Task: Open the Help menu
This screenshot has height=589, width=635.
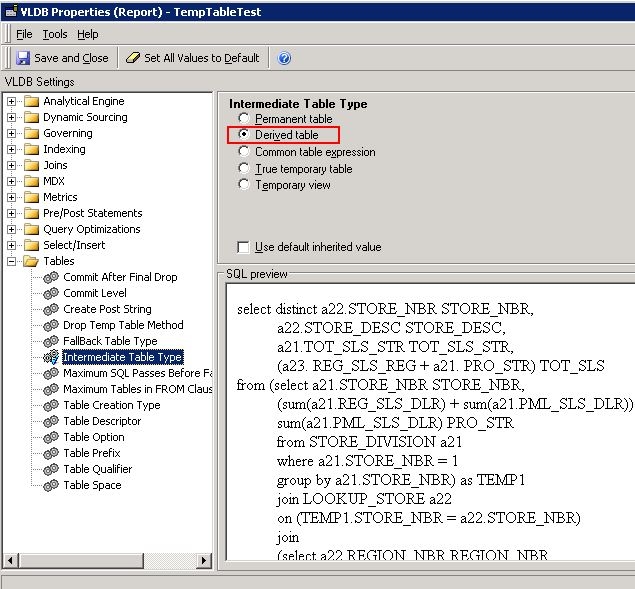Action: click(x=88, y=34)
